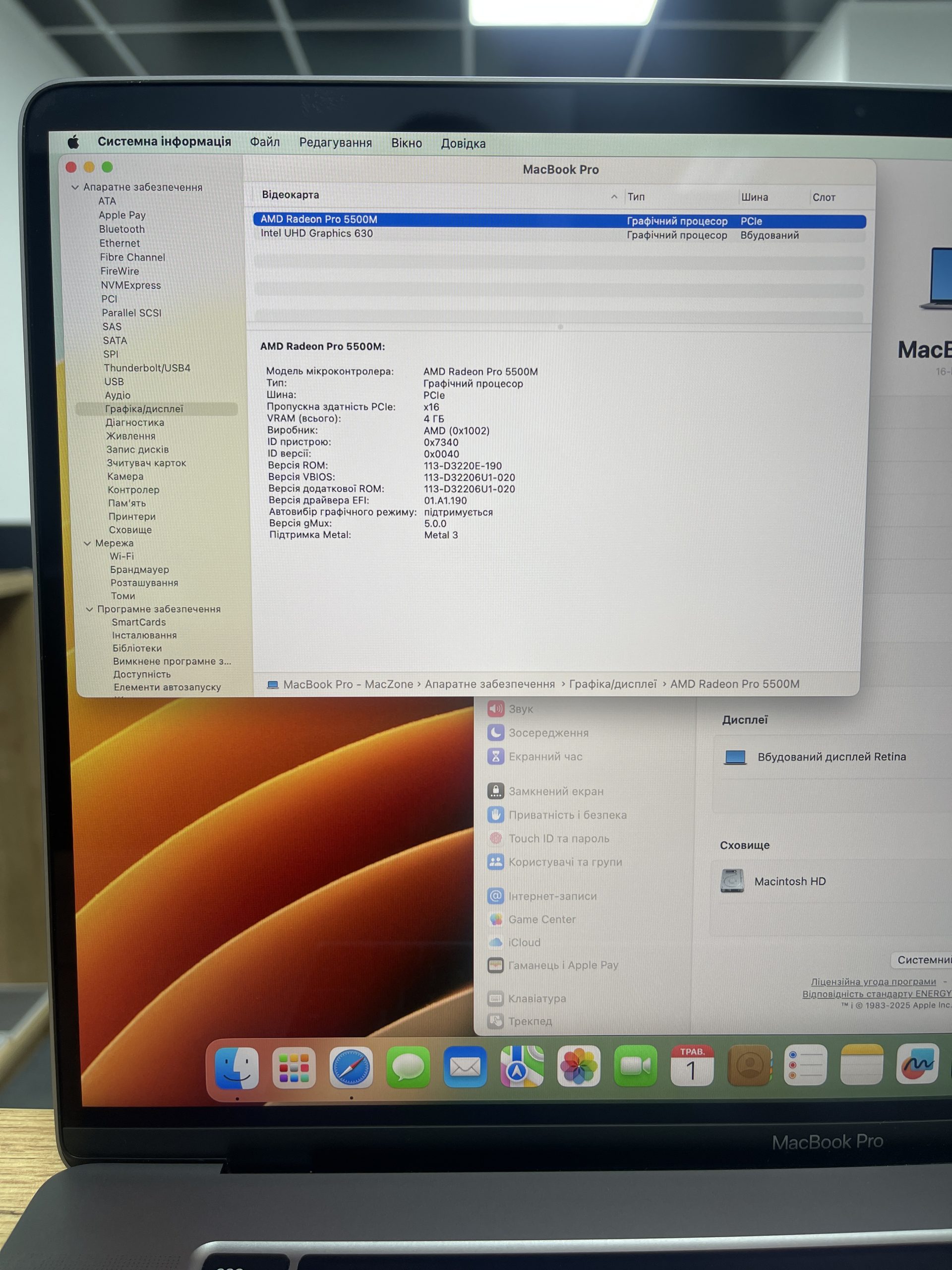Screen dimensions: 952x1270
Task: Select Камера in hardware tree
Action: [x=125, y=477]
